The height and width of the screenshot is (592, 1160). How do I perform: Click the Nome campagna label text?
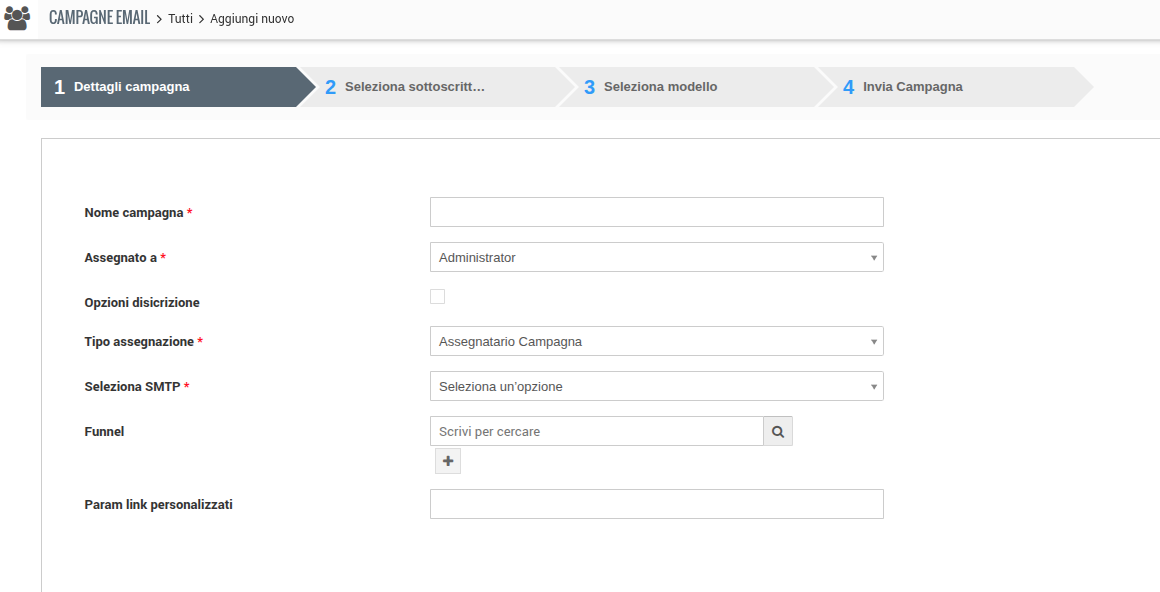tap(134, 213)
